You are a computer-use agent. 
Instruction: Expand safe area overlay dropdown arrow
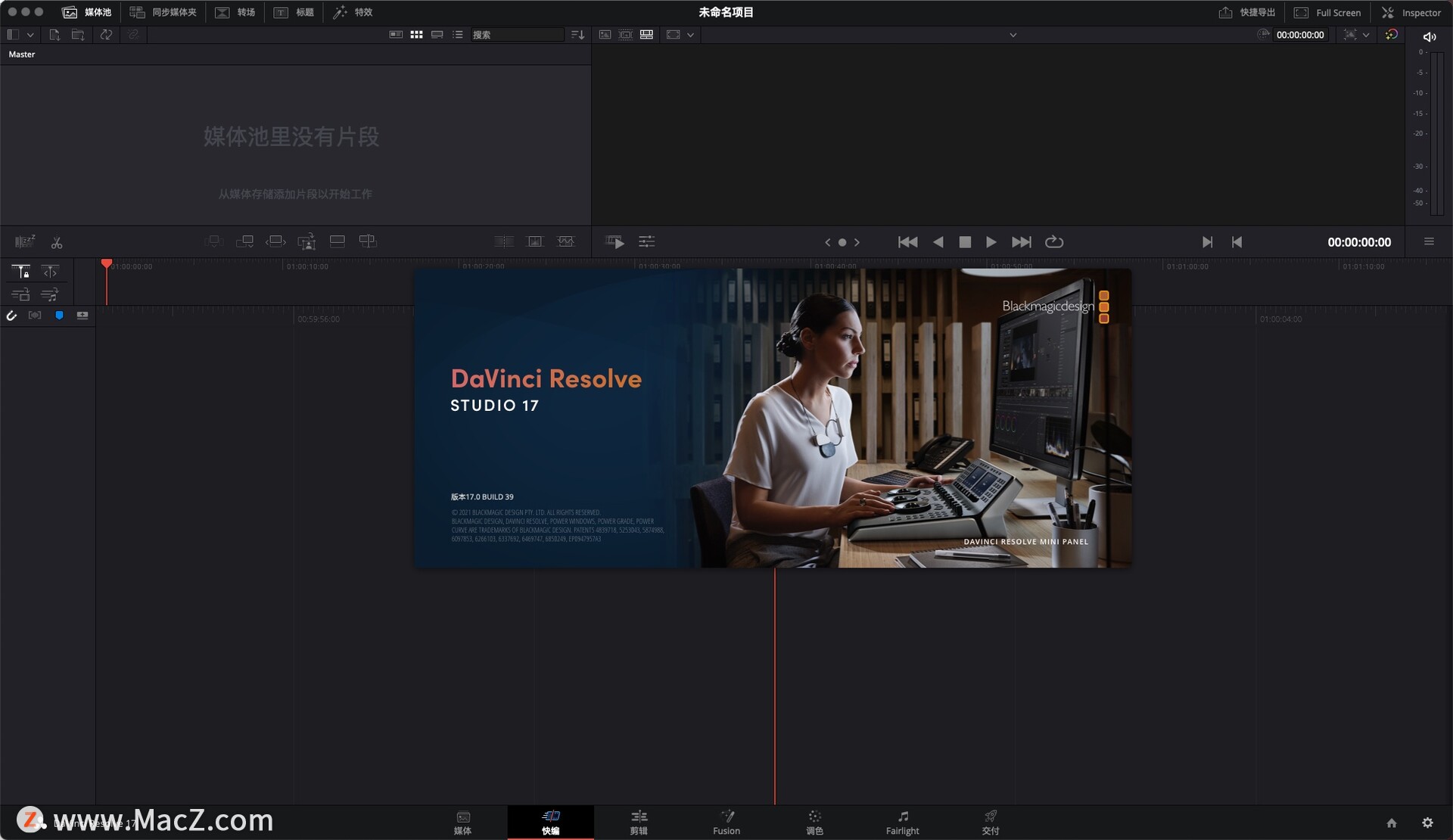1367,35
